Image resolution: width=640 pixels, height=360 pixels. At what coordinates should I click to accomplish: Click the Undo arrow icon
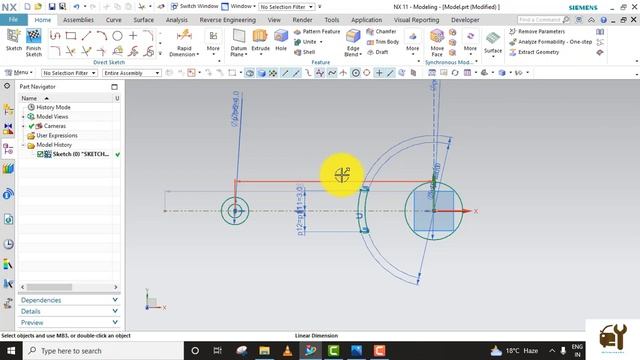pos(76,7)
